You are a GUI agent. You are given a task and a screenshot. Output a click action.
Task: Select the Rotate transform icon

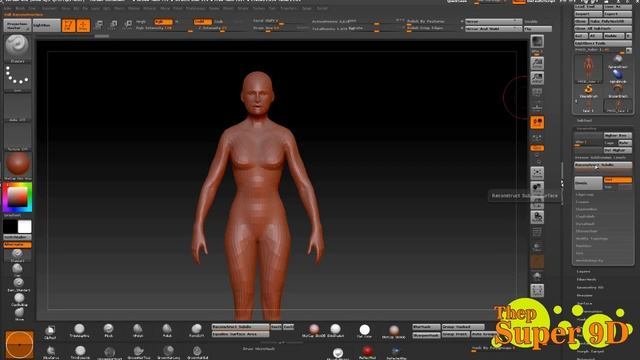128,25
